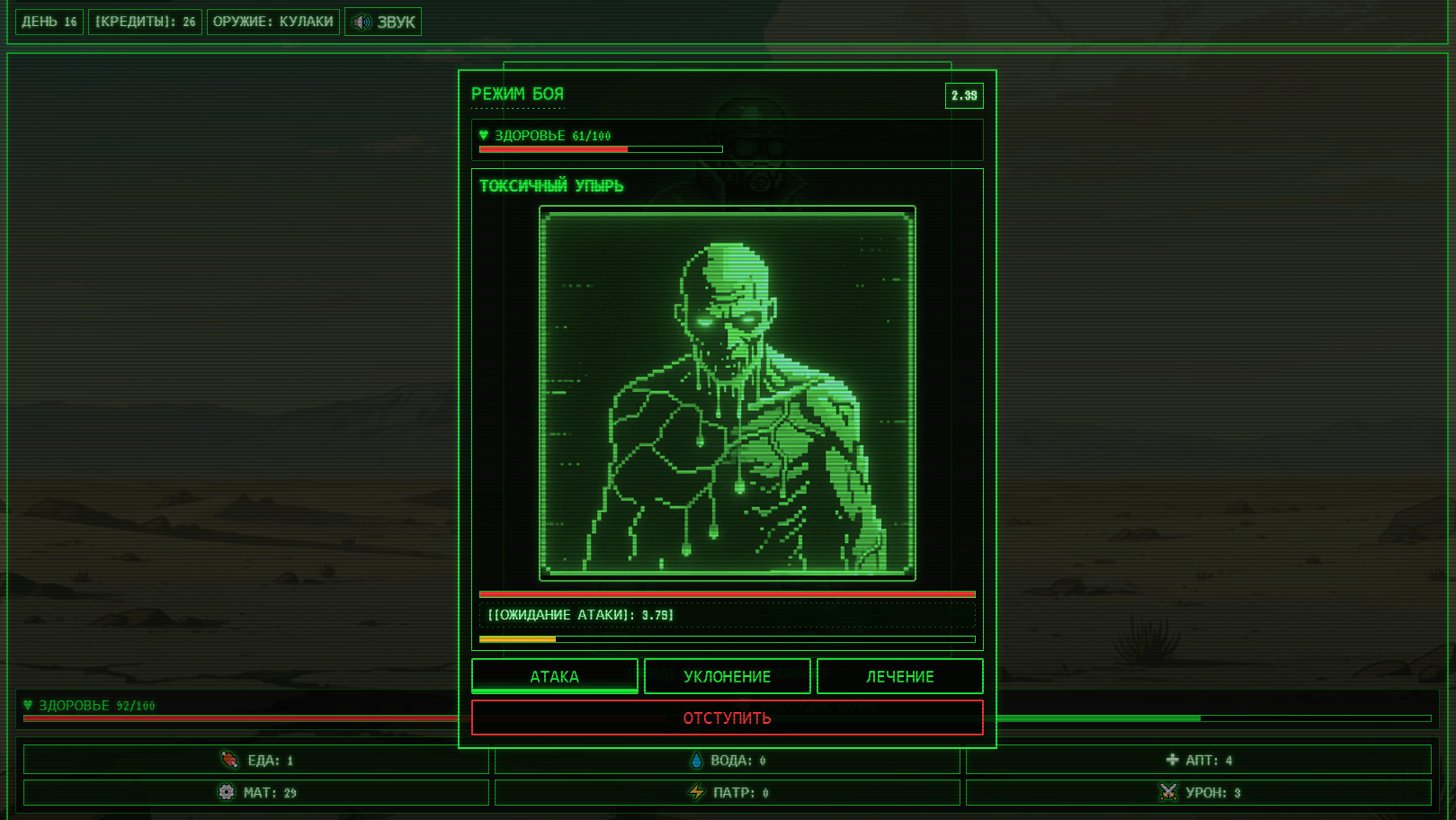Select ЛЕЧЕНИЕ to heal

(x=900, y=676)
